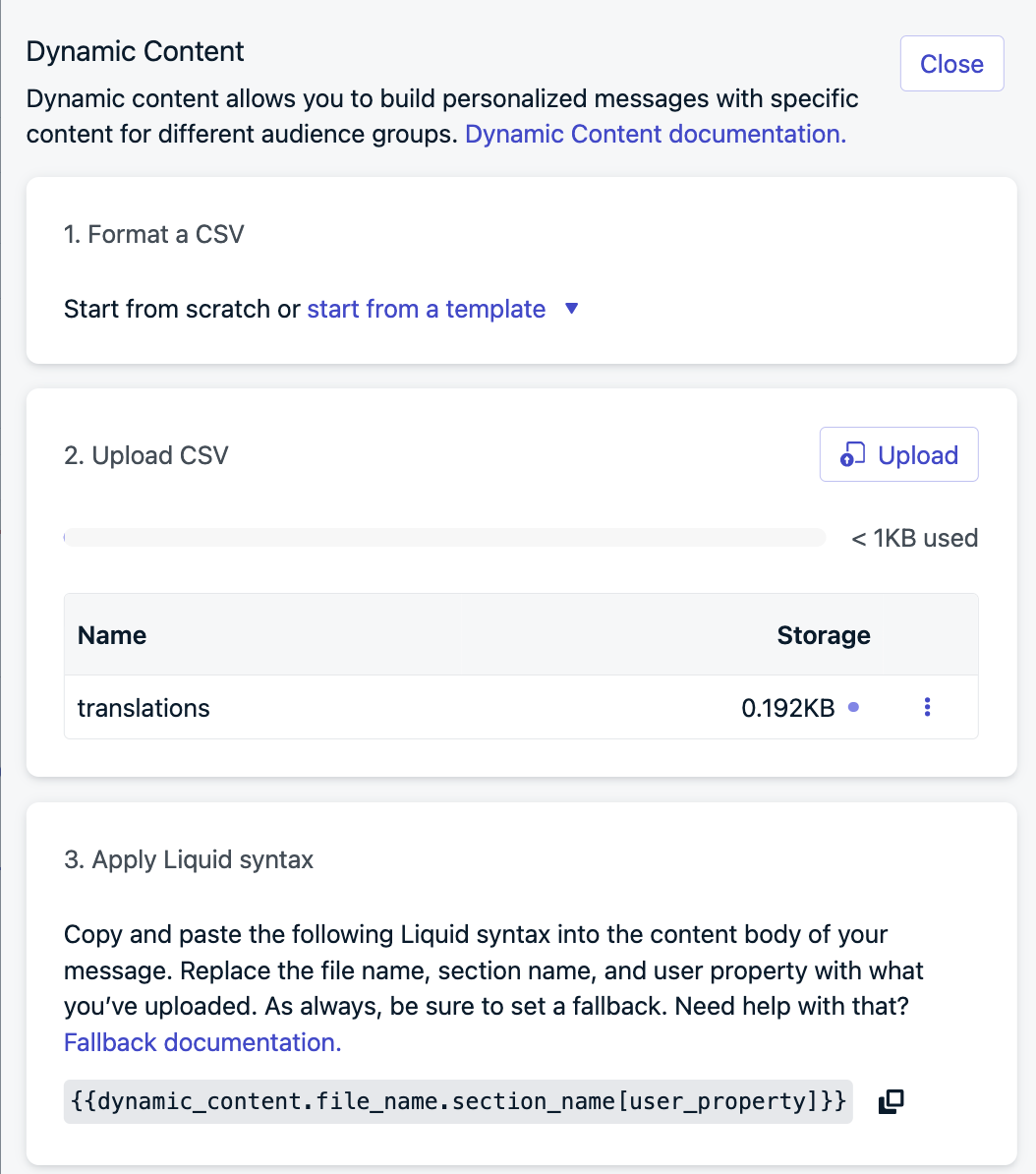1036x1174 pixels.
Task: Copy the Liquid syntax snippet via copy icon
Action: point(891,1101)
